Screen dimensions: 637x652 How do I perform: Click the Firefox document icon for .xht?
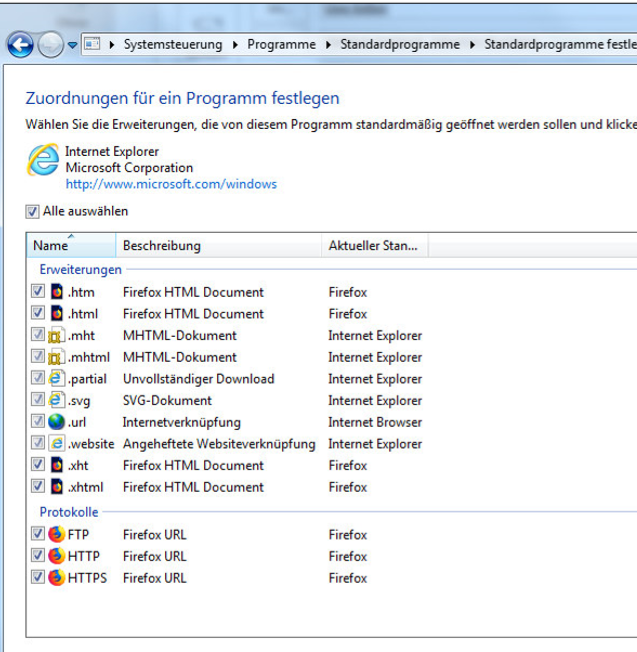57,464
